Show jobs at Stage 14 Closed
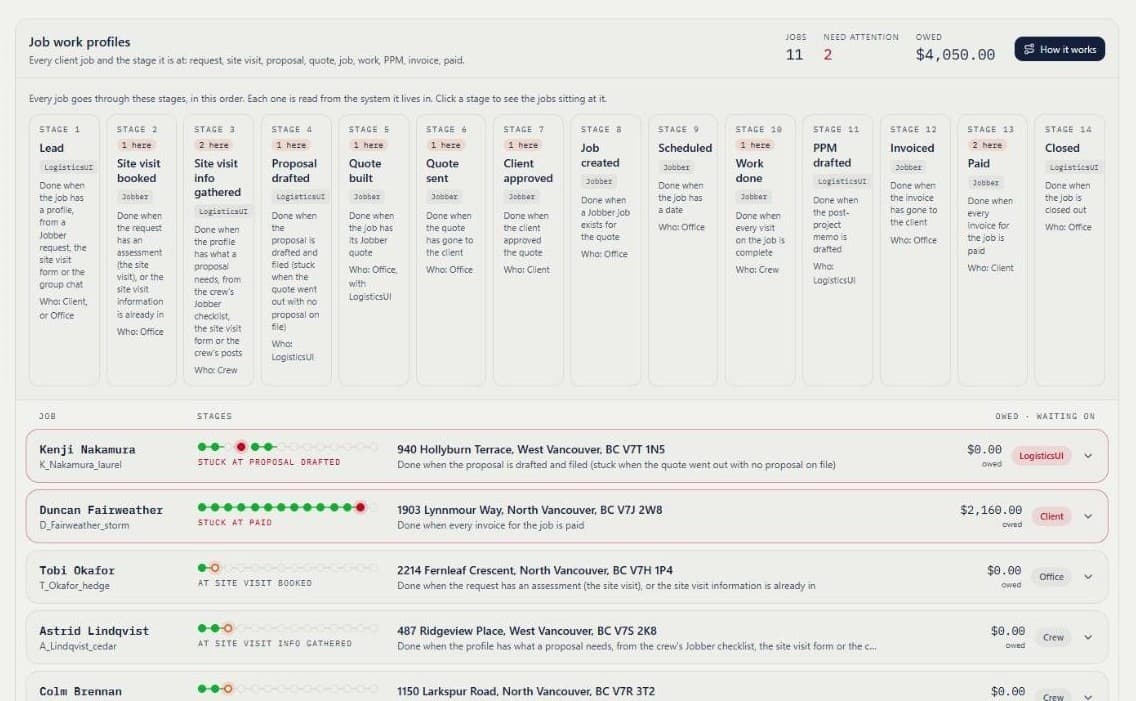Screen dimensions: 1136x701 pos(1069,250)
